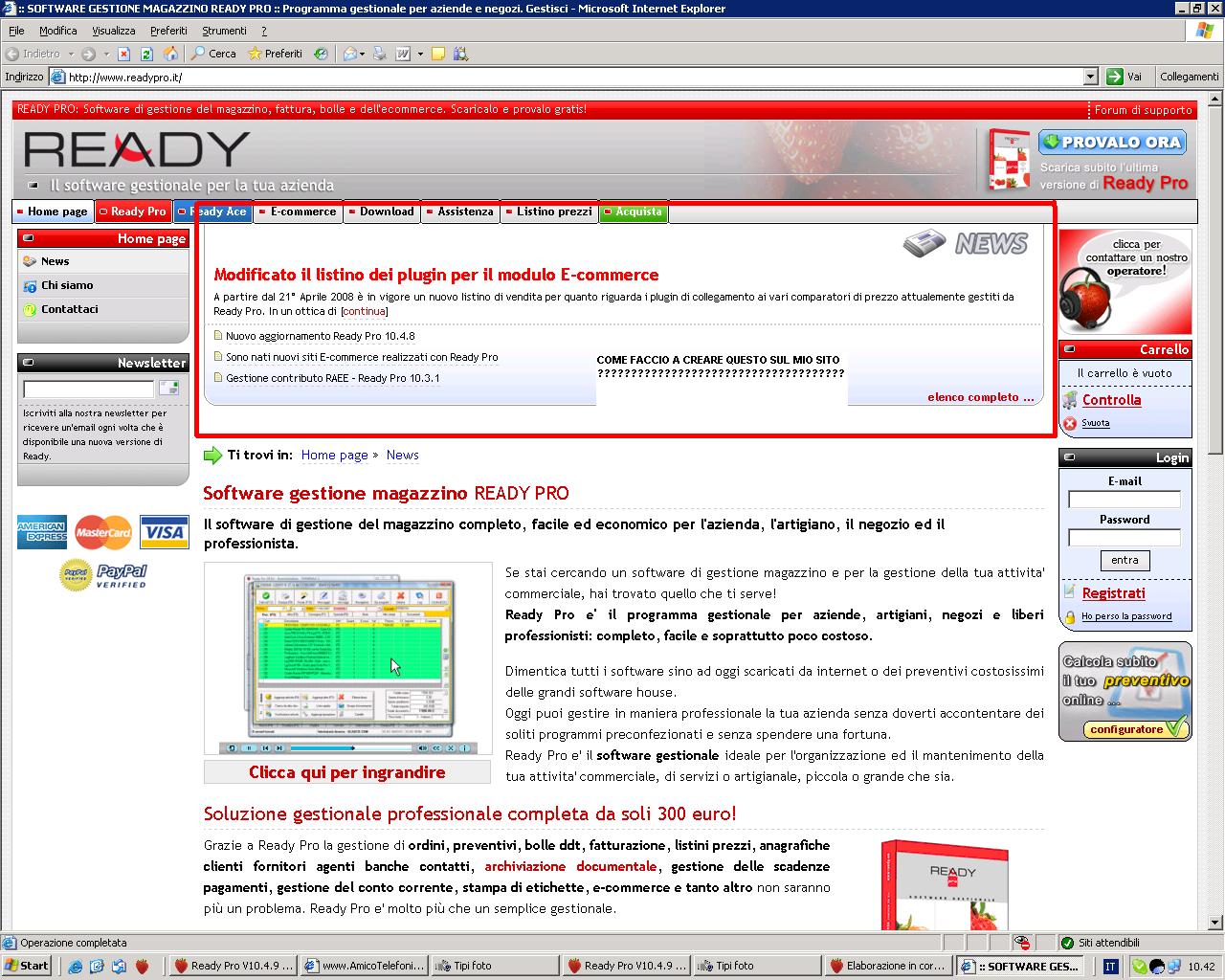
Task: Open the address bar URL dropdown
Action: pos(1090,77)
